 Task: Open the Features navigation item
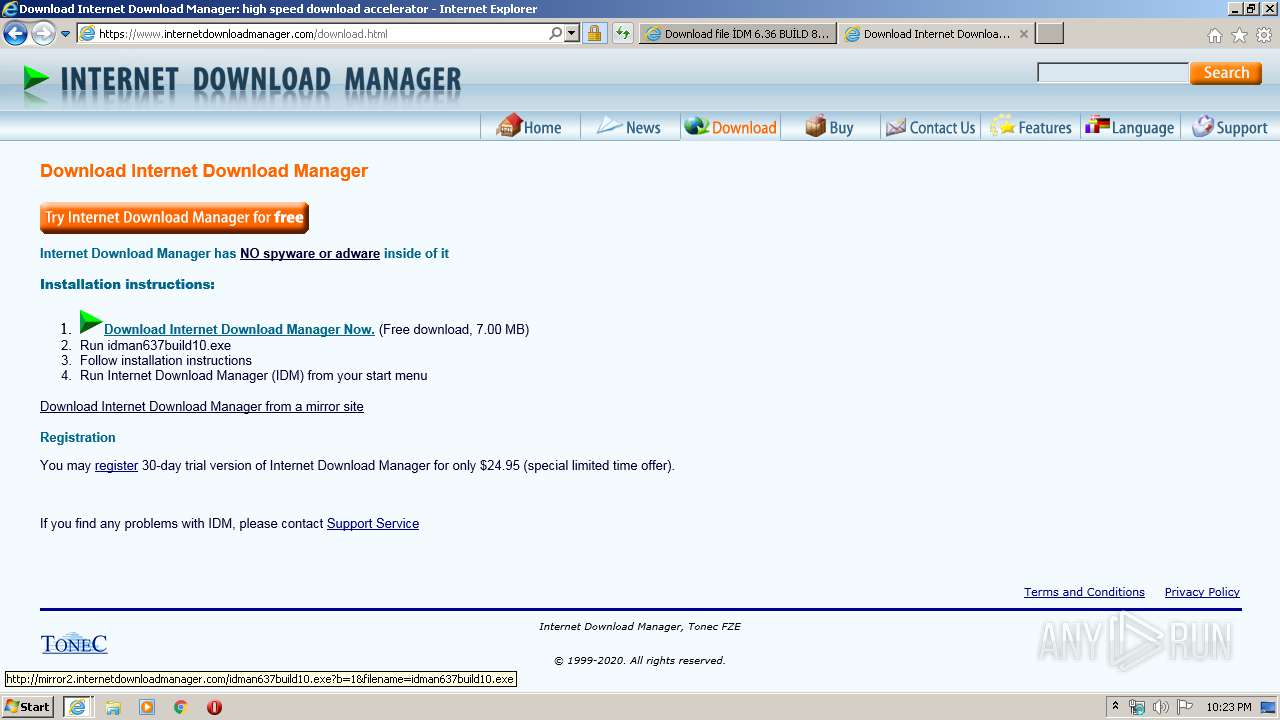[1031, 127]
